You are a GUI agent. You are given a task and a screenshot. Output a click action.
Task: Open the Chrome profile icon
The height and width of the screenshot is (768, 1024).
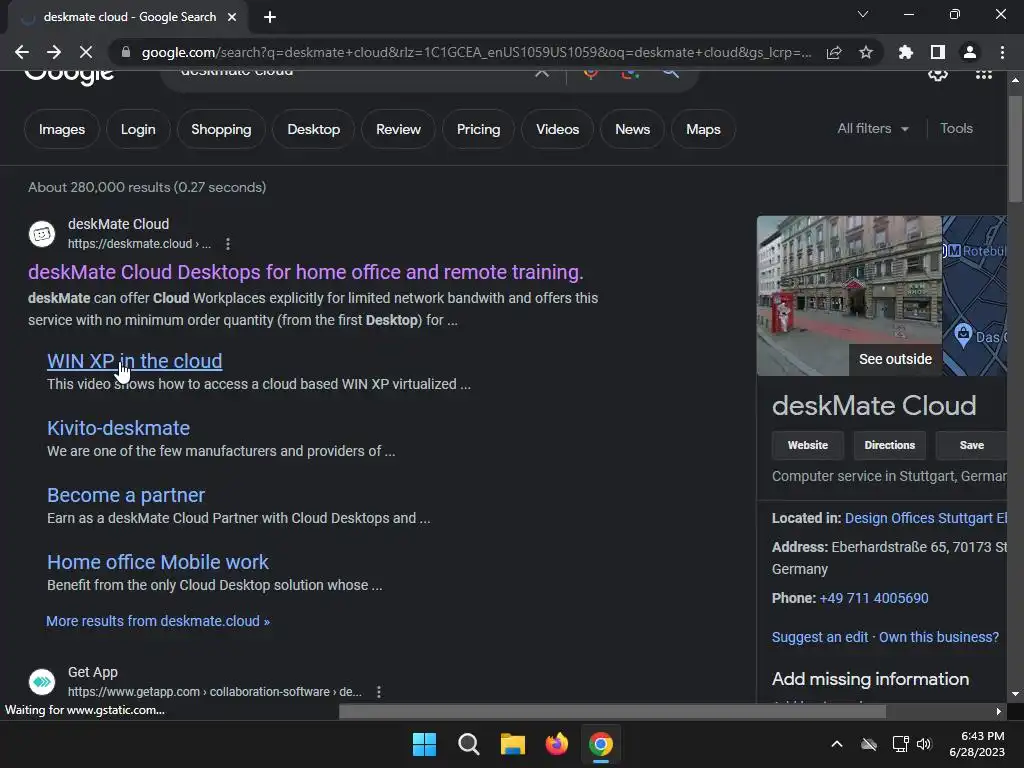[970, 52]
